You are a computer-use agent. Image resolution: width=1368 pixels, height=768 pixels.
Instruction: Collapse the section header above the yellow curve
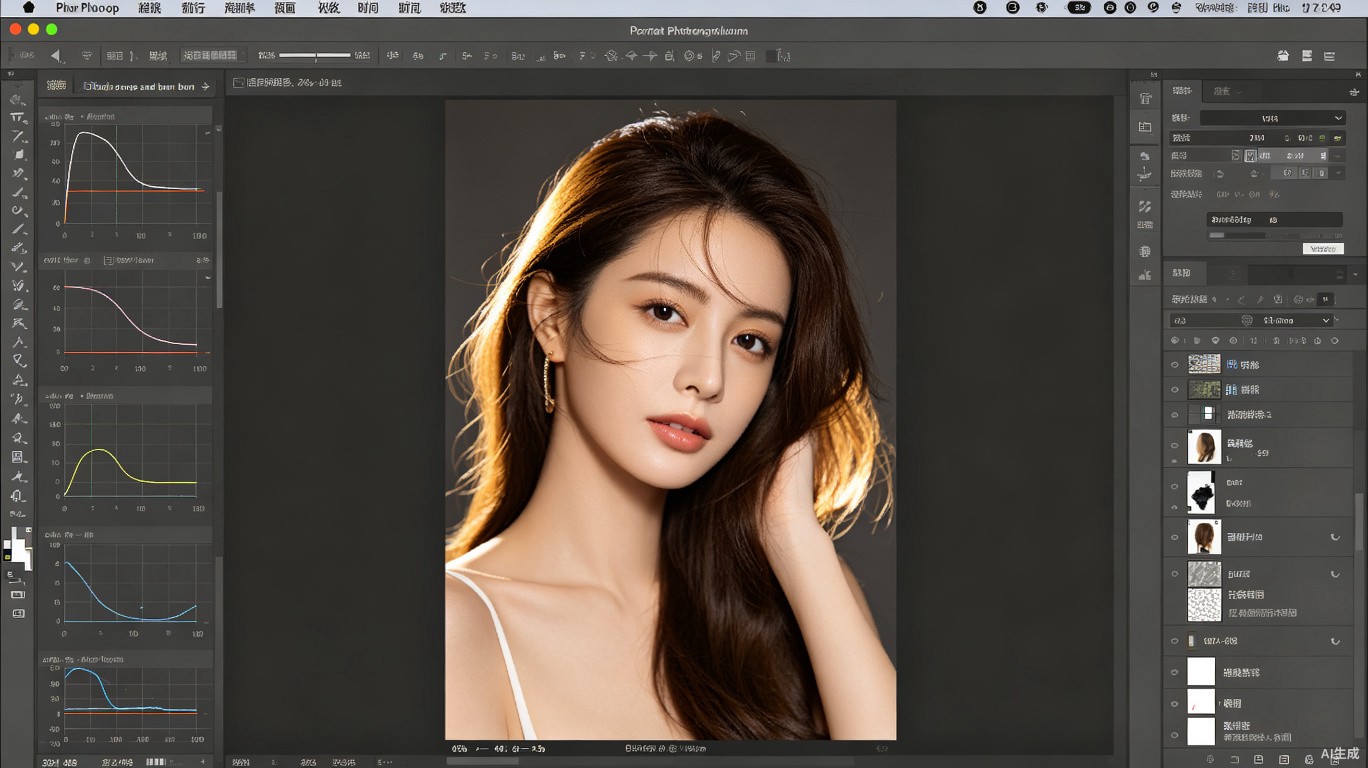coord(126,396)
